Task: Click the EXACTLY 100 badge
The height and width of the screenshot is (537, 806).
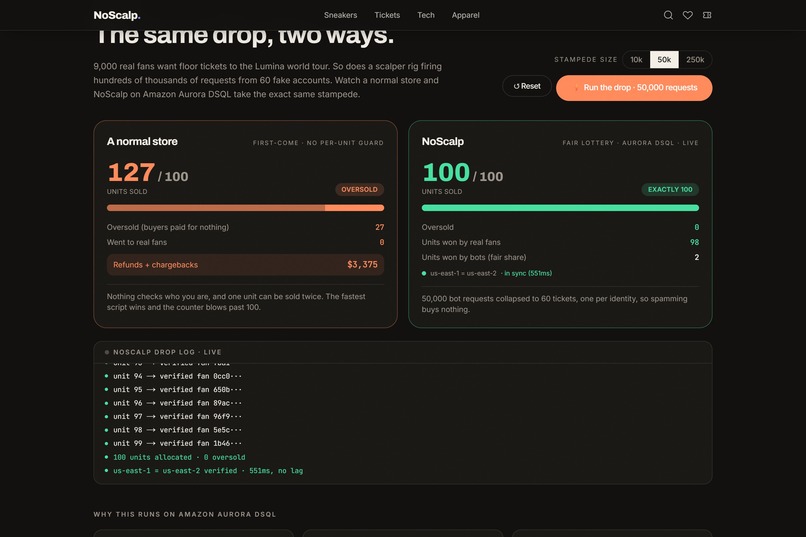Action: 670,190
